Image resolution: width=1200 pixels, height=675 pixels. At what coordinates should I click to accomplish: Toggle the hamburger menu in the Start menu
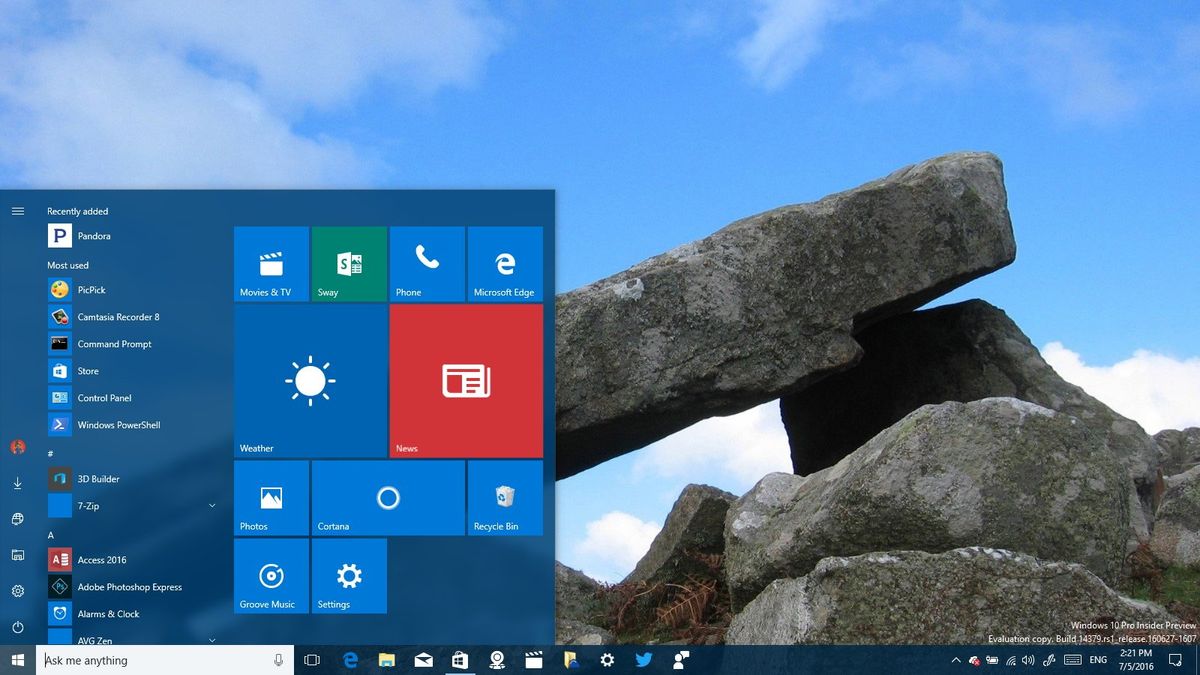[18, 211]
